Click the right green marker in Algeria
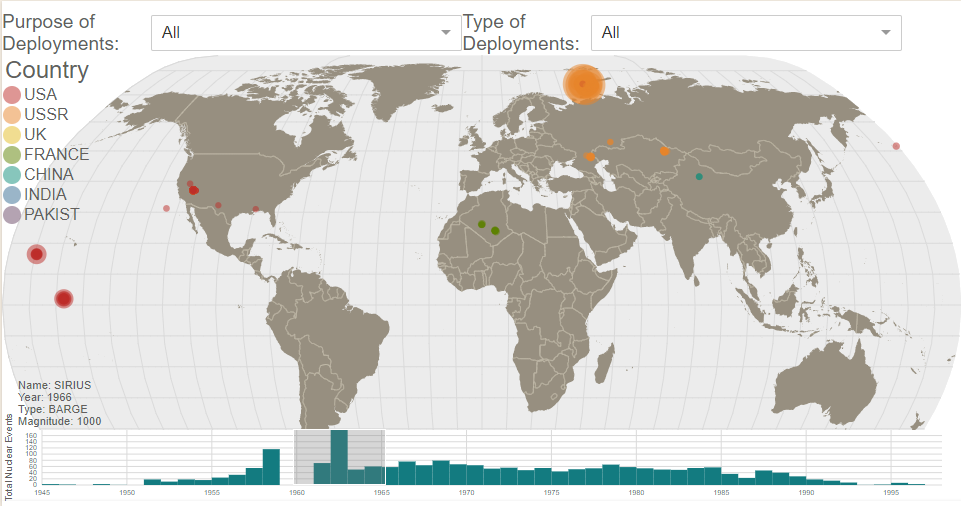This screenshot has width=961, height=506. (x=495, y=231)
